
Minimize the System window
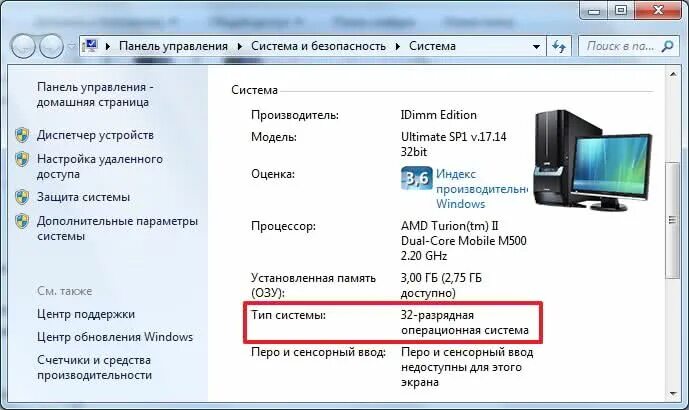pyautogui.click(x=594, y=11)
